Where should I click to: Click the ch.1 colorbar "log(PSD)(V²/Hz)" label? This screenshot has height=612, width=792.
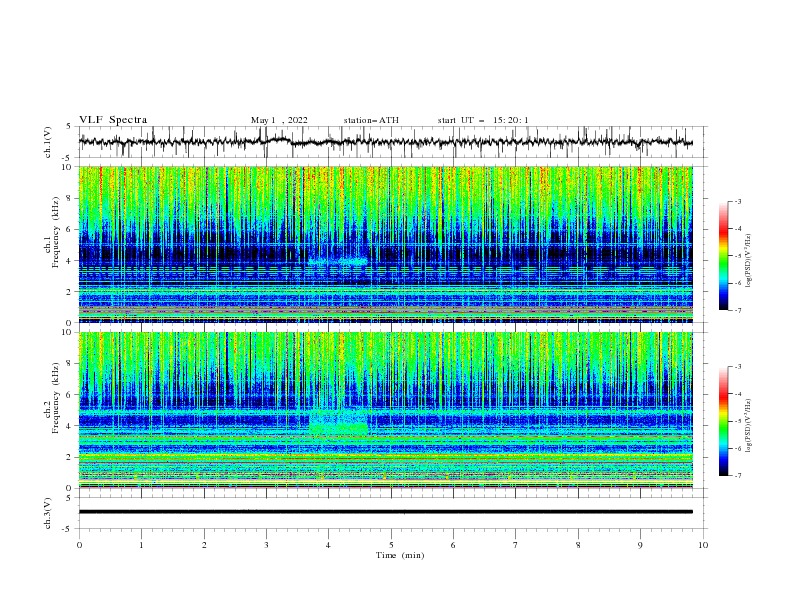pos(748,261)
